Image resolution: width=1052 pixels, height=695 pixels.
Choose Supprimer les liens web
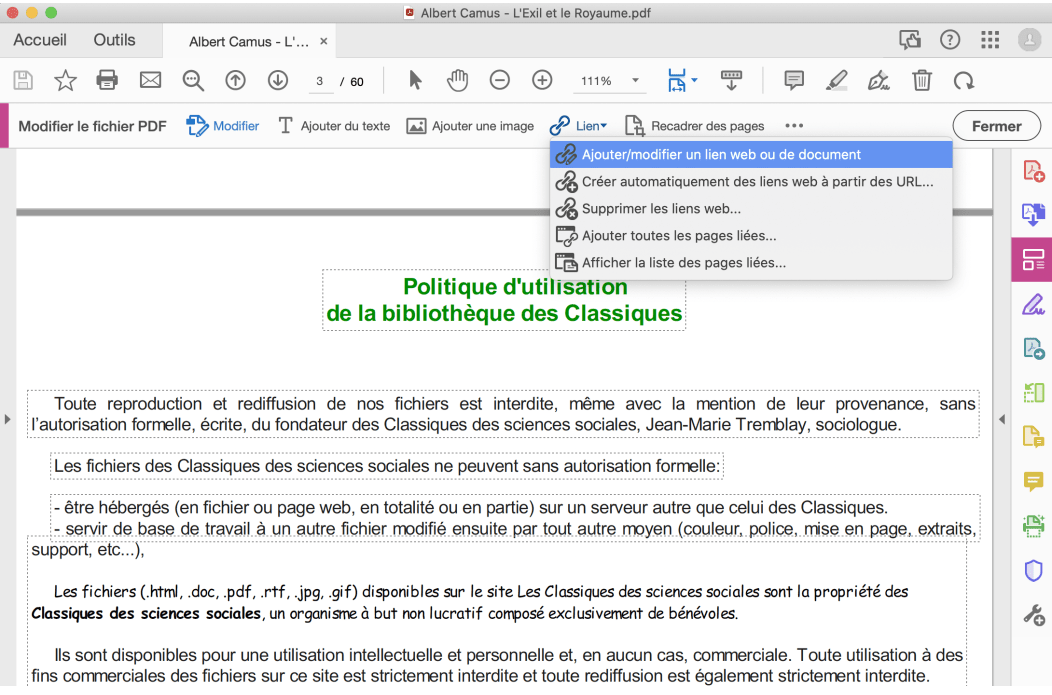[751, 209]
